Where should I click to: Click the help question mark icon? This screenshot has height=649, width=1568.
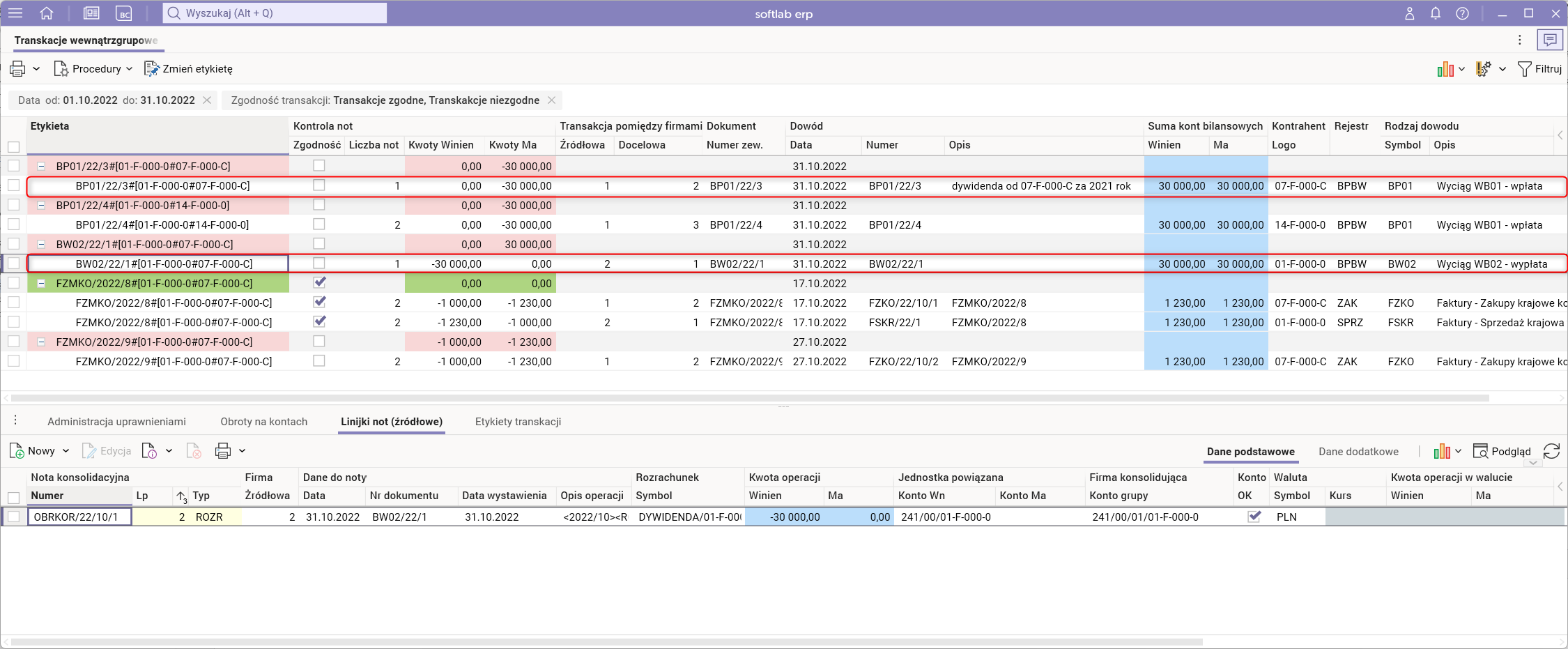[x=1462, y=13]
